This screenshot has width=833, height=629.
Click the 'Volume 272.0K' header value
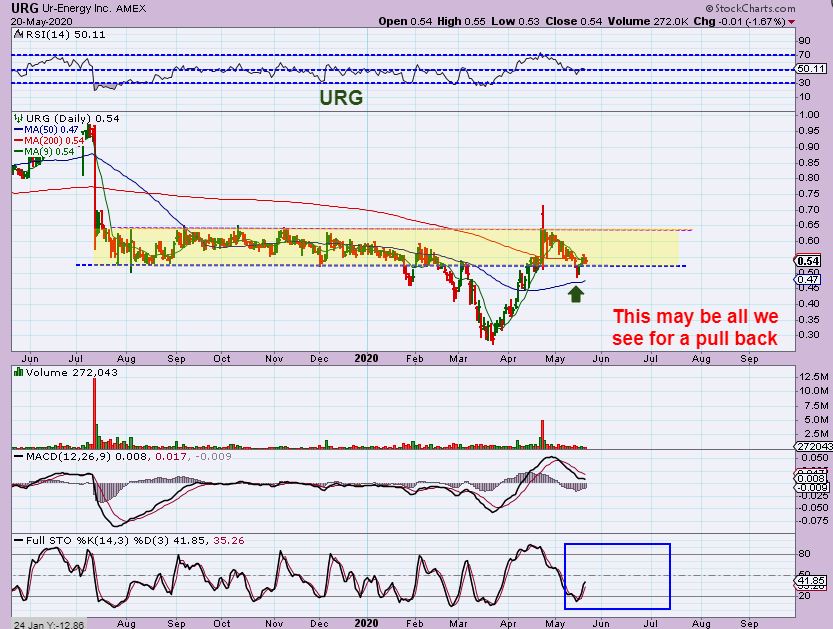point(648,22)
